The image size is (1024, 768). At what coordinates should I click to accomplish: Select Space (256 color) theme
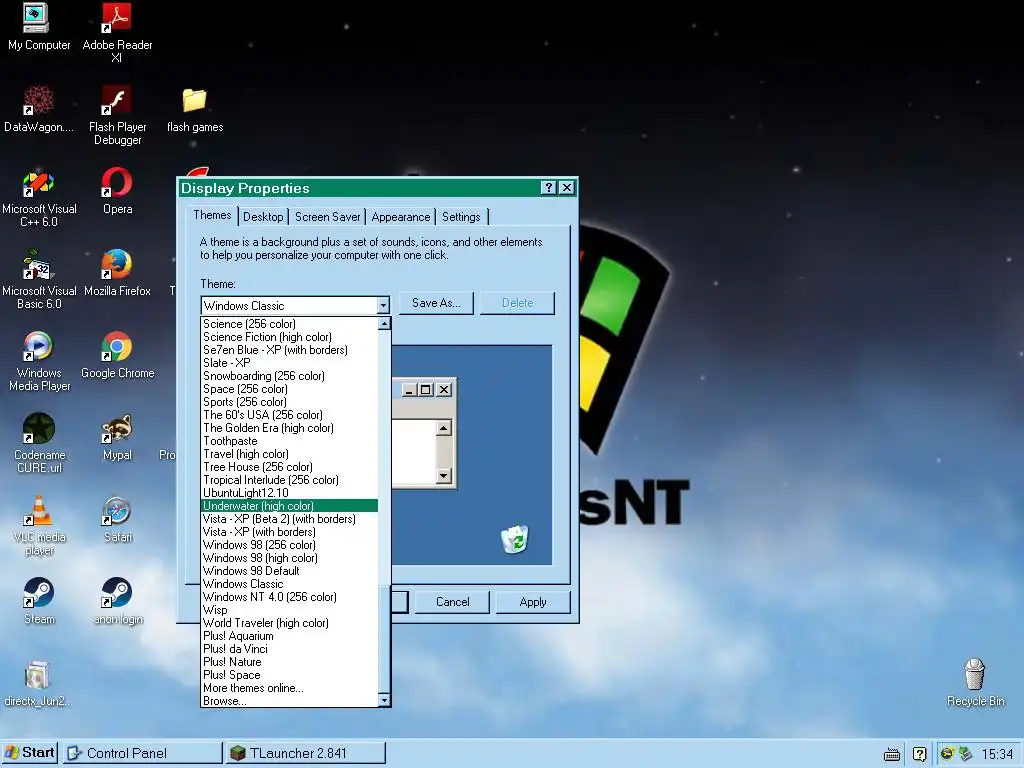(x=289, y=389)
